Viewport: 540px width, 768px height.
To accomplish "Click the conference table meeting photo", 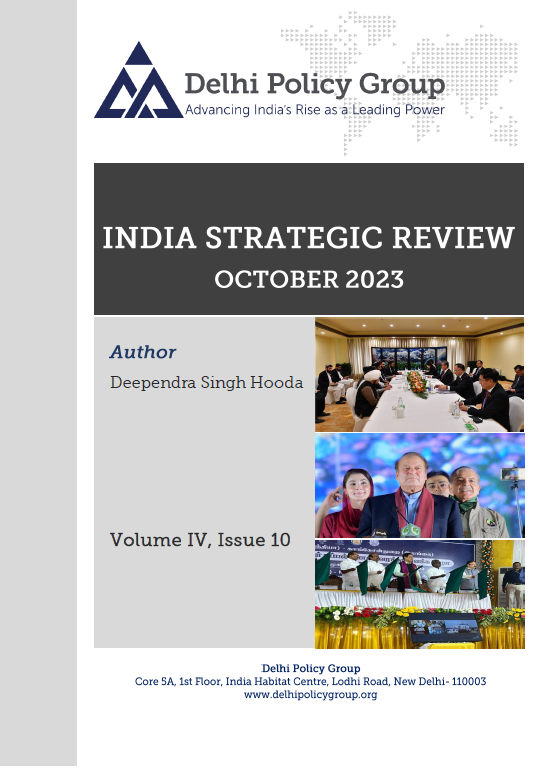I will pyautogui.click(x=419, y=374).
